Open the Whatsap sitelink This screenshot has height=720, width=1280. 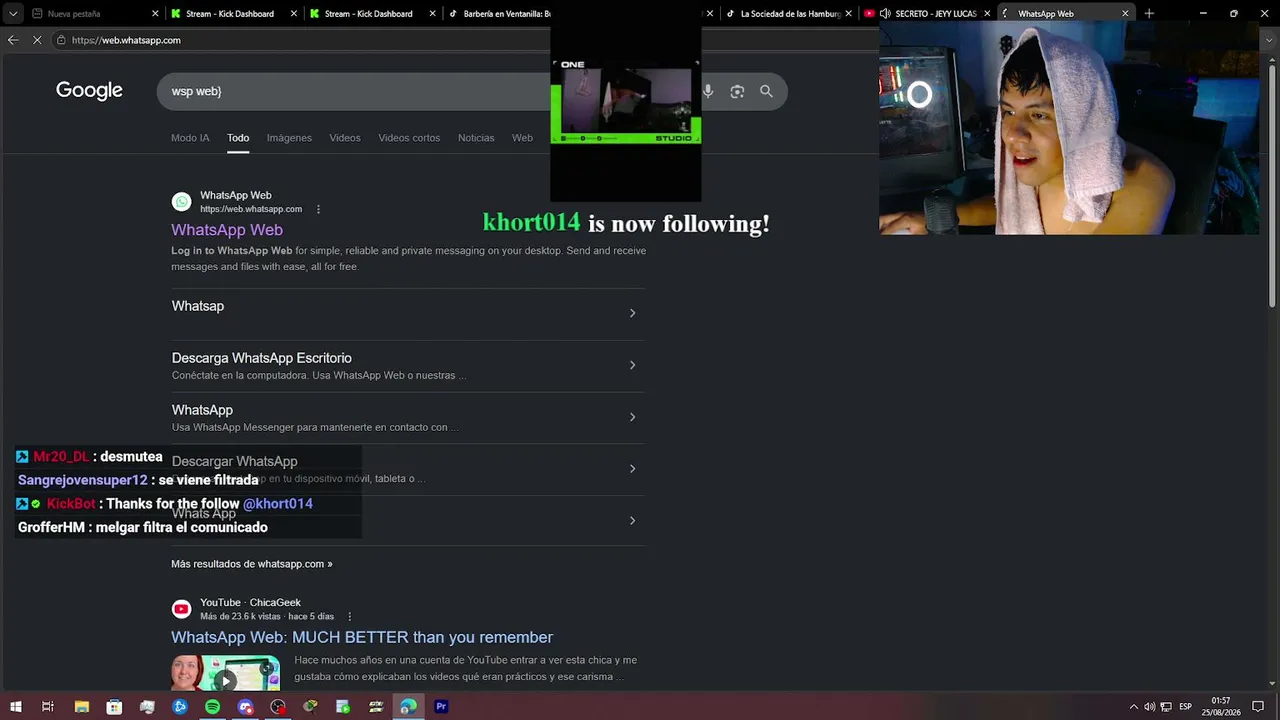pos(198,306)
